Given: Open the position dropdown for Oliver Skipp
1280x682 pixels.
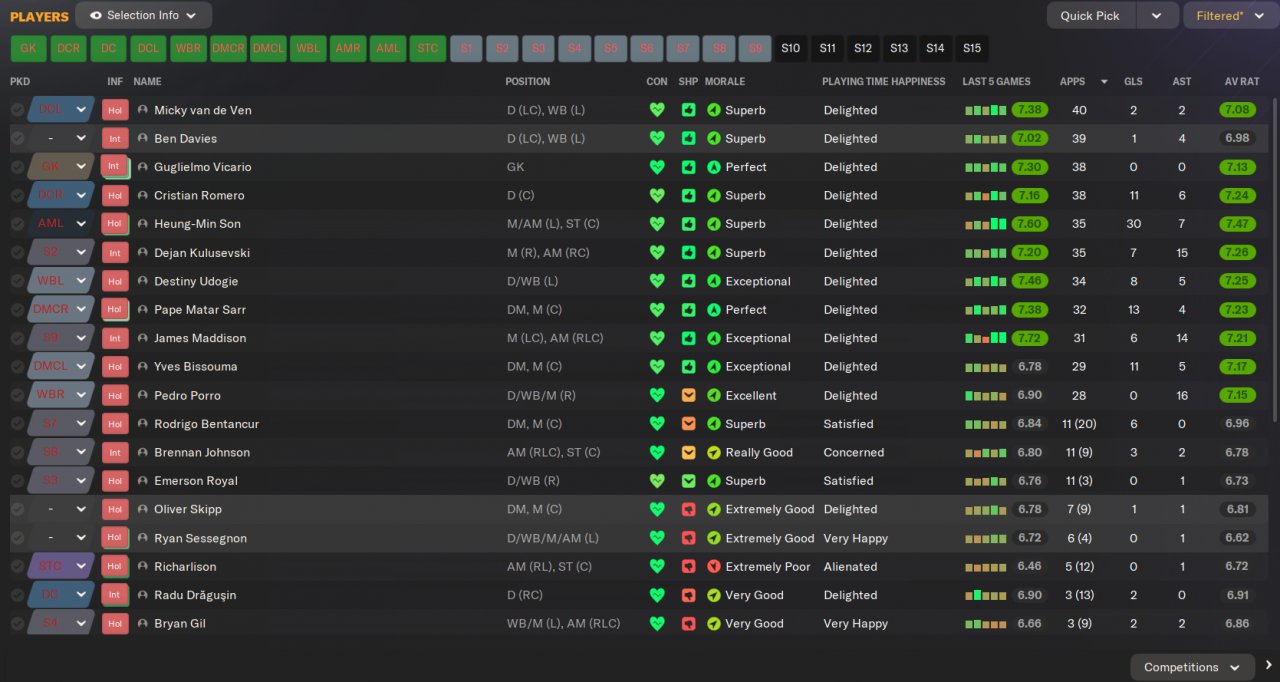Looking at the screenshot, I should pos(61,509).
